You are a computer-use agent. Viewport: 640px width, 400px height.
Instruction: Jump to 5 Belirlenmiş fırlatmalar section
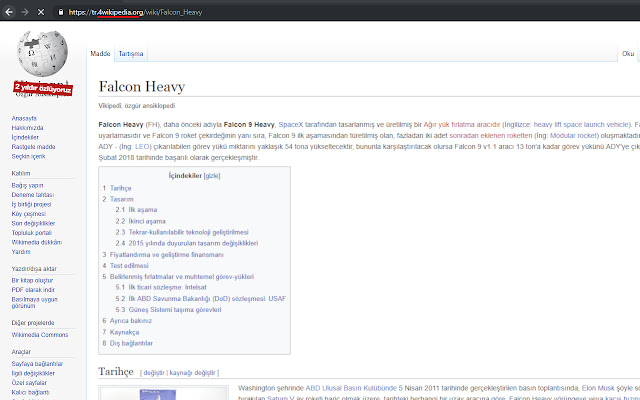178,277
